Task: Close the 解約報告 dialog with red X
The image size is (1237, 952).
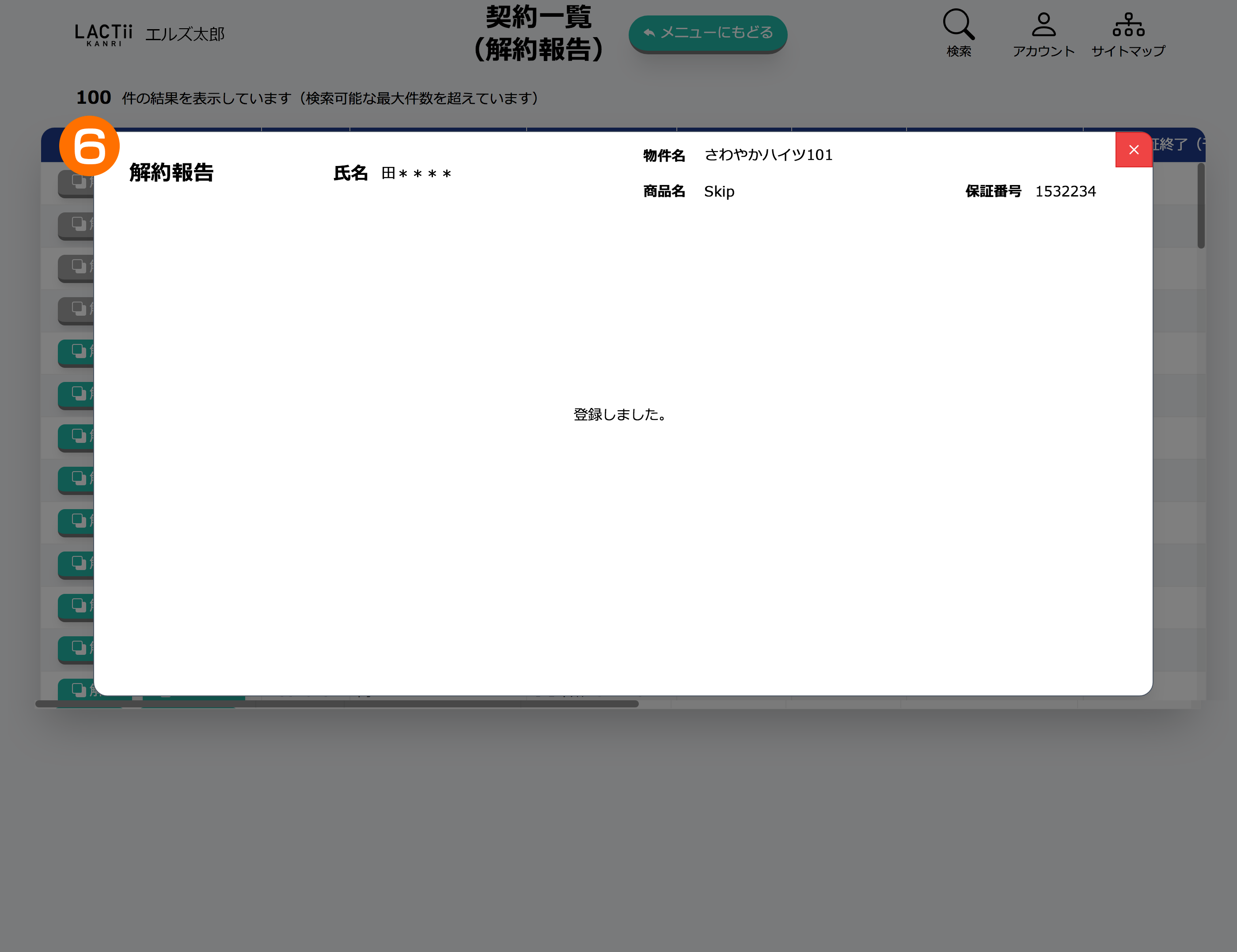Action: coord(1133,150)
